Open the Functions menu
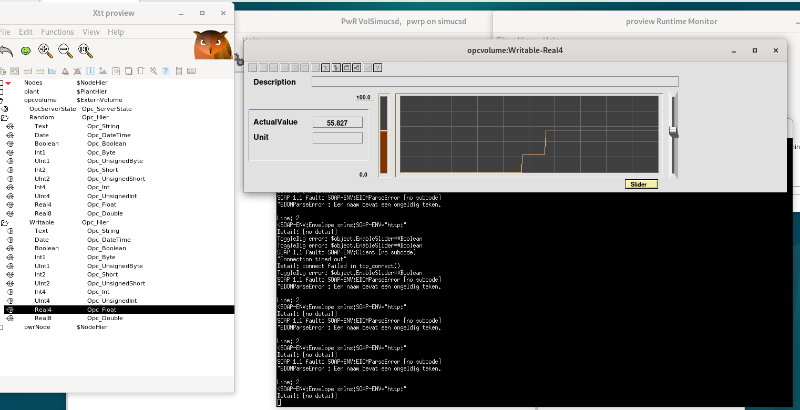The height and width of the screenshot is (410, 800). pyautogui.click(x=57, y=32)
